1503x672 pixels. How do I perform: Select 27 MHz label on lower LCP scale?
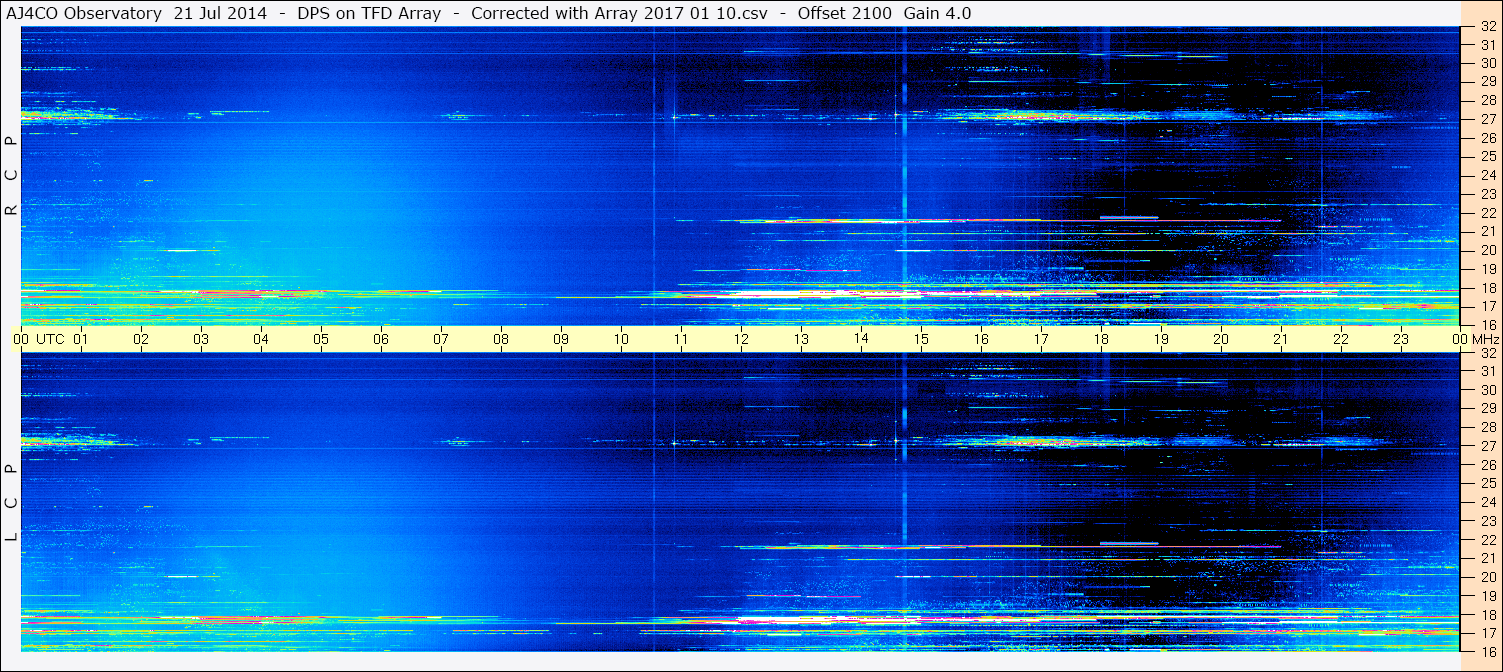pos(1488,446)
